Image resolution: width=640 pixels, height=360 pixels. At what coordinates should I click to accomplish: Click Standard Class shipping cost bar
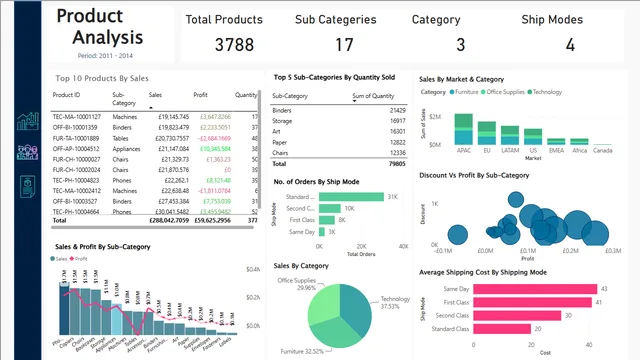[x=502, y=329]
